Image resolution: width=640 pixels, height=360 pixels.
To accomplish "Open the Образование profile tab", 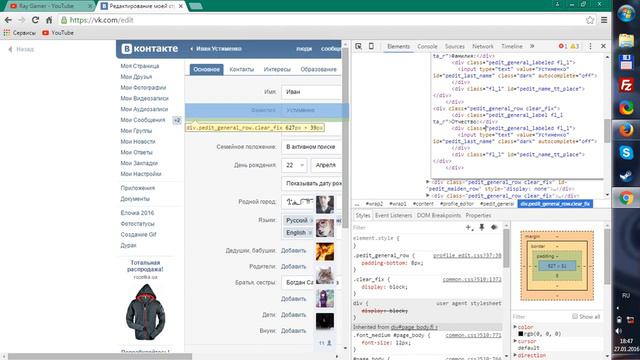I will [x=318, y=69].
